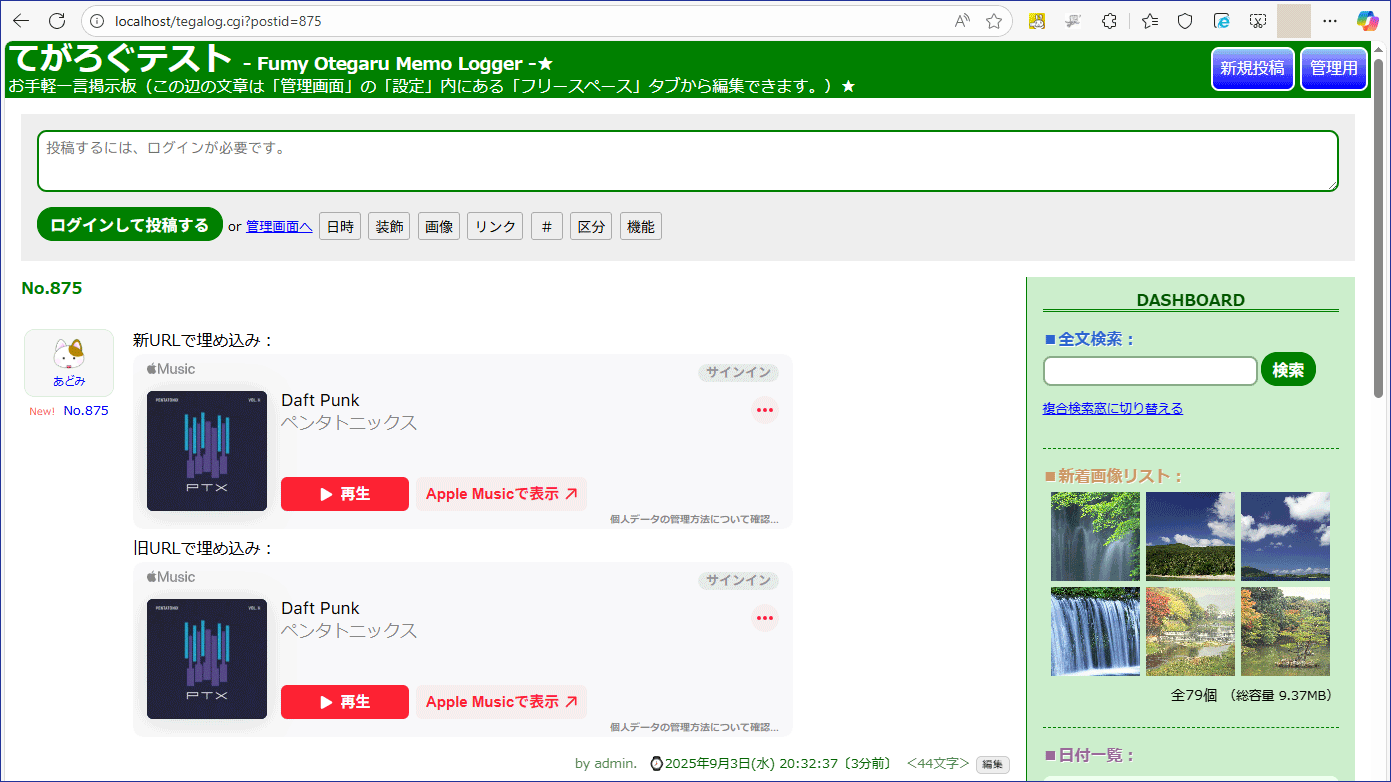Open the first Apple Music embed's more-options dots
This screenshot has height=782, width=1391.
[765, 410]
